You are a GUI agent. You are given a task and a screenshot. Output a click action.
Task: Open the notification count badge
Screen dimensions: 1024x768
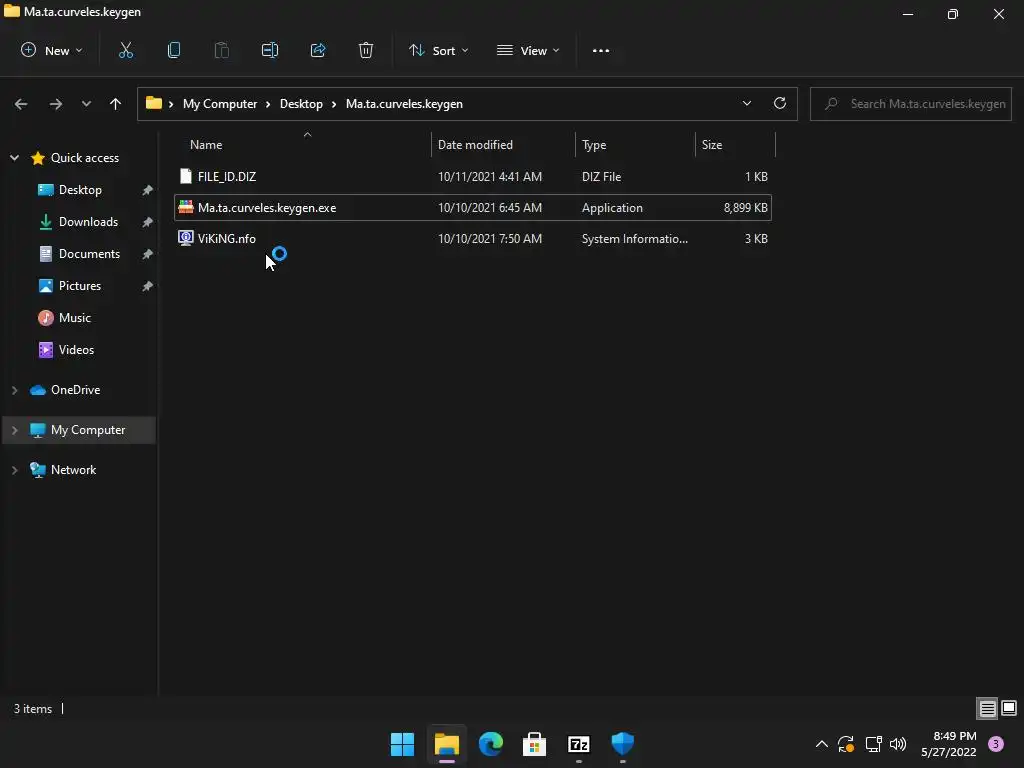tap(996, 744)
